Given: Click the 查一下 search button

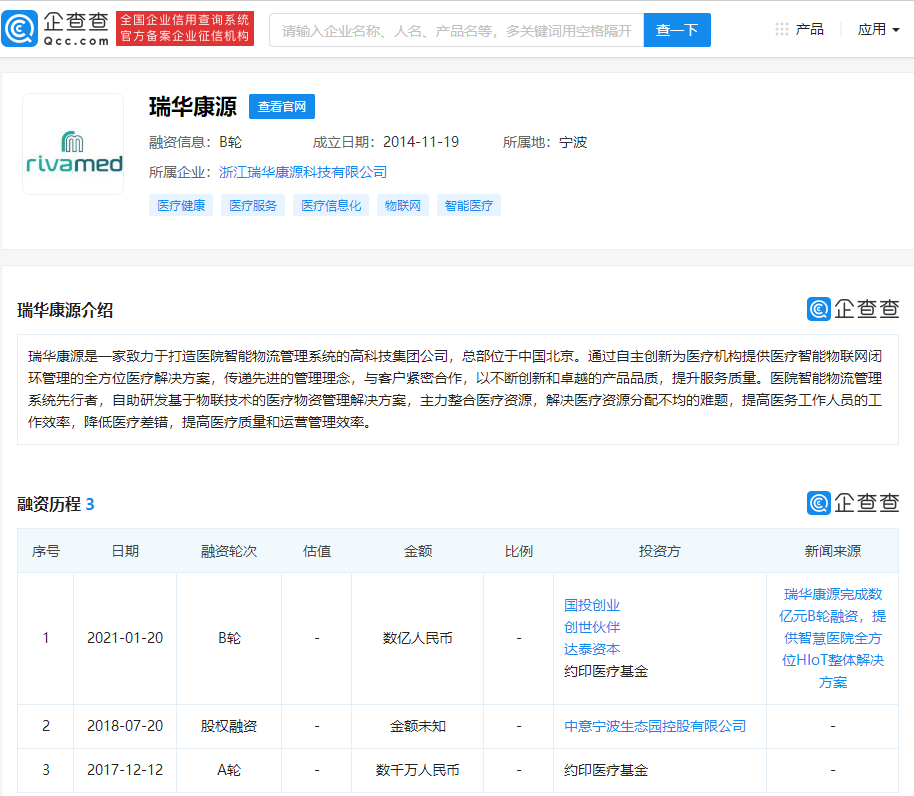Looking at the screenshot, I should coord(677,30).
